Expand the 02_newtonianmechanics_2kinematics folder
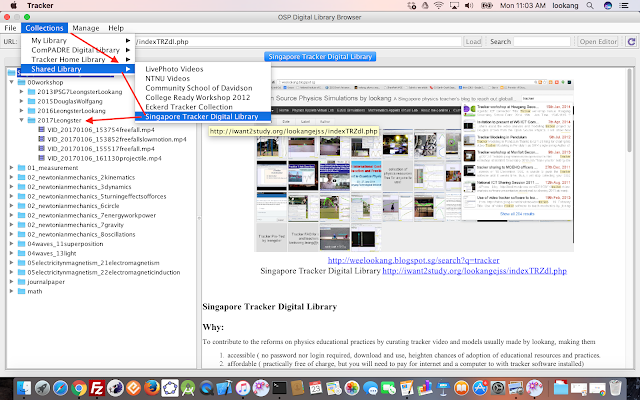This screenshot has width=640, height=400. pos(12,177)
